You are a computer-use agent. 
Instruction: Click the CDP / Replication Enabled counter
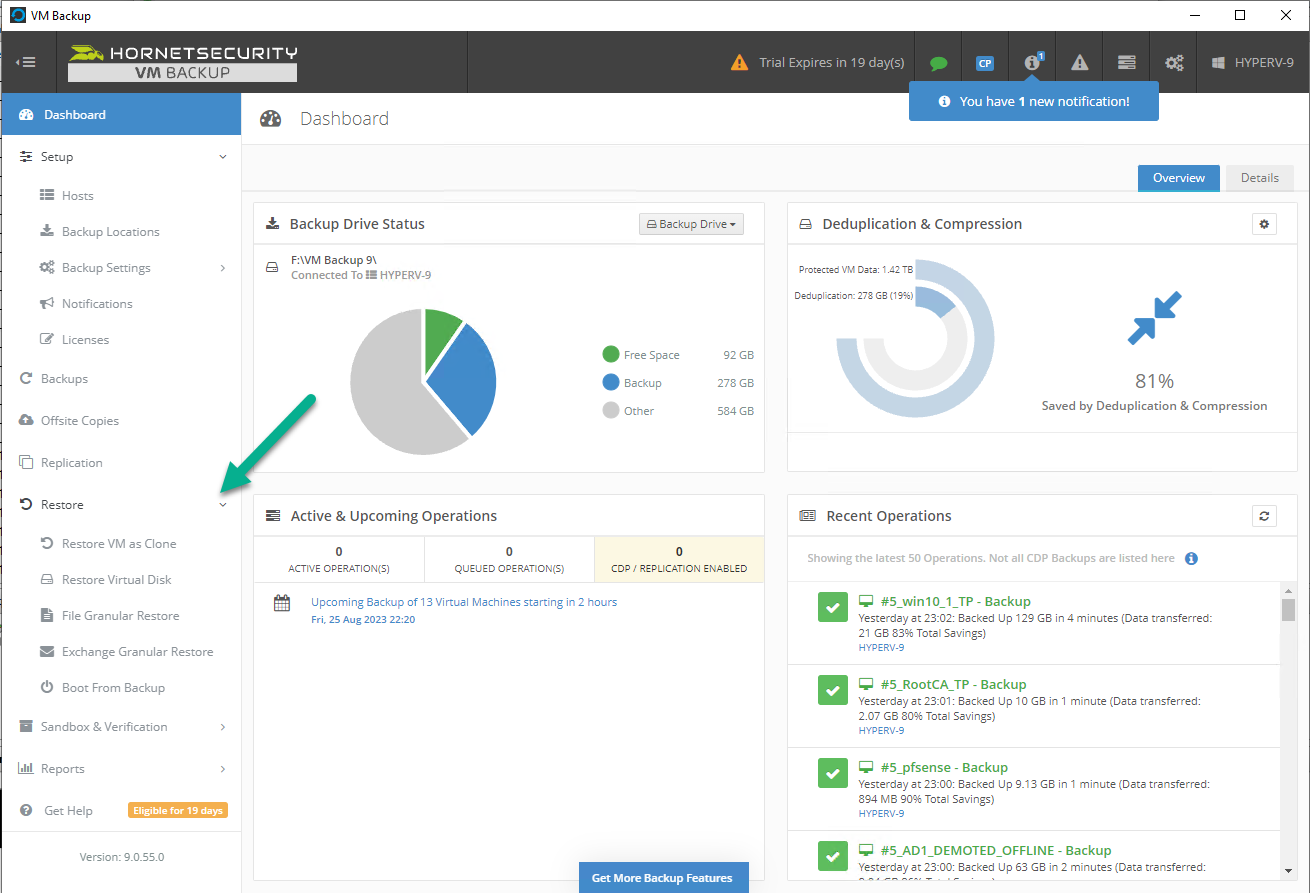tap(679, 560)
